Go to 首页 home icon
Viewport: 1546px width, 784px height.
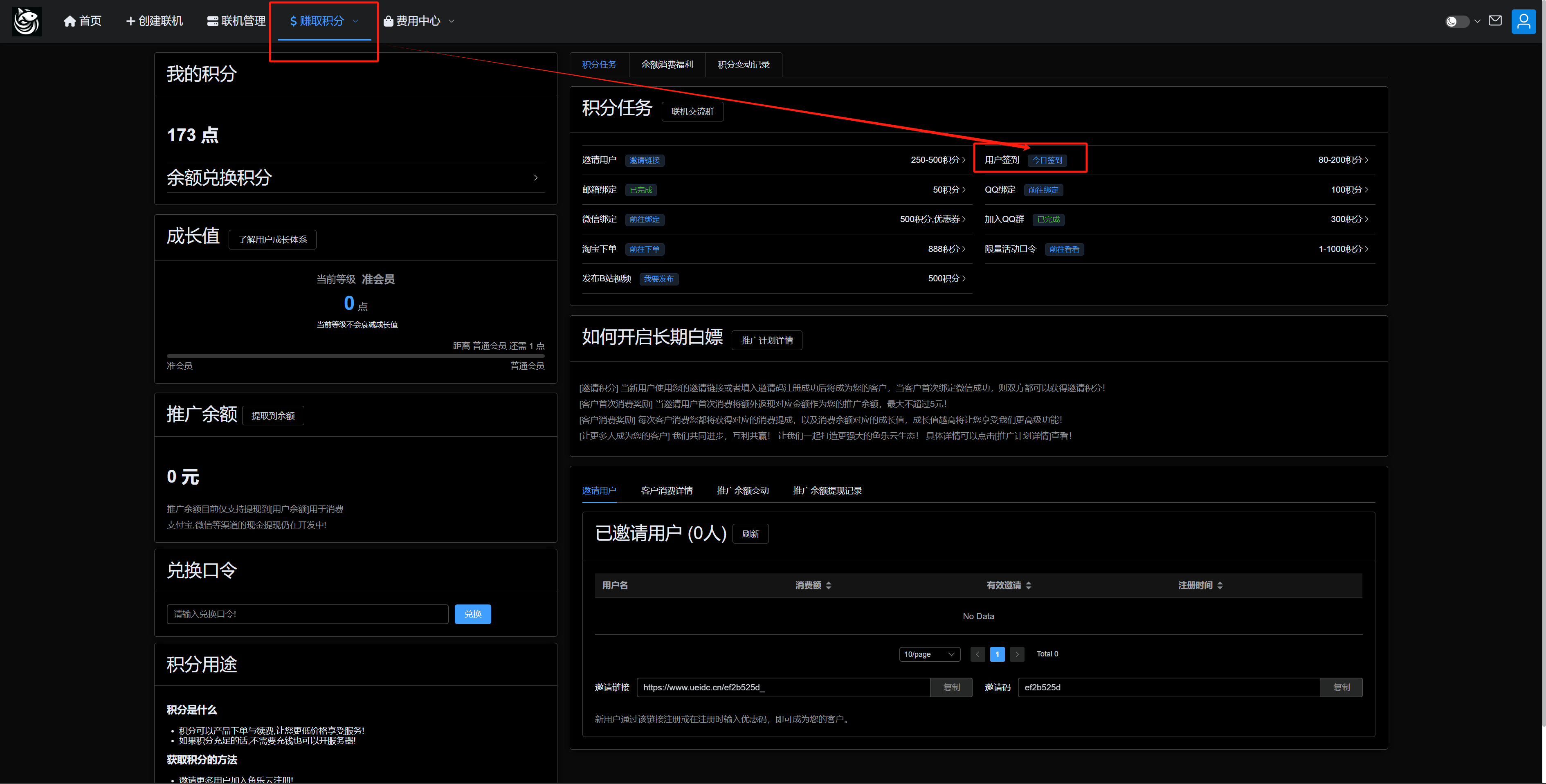[70, 22]
